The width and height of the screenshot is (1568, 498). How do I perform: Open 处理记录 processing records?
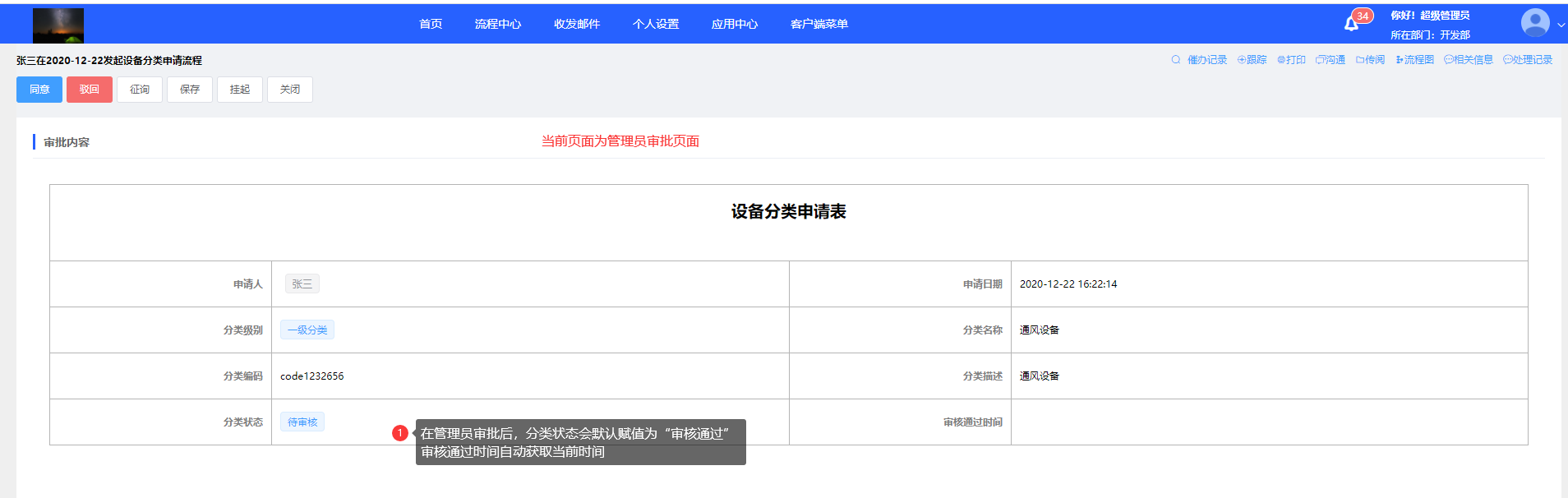[x=1508, y=60]
